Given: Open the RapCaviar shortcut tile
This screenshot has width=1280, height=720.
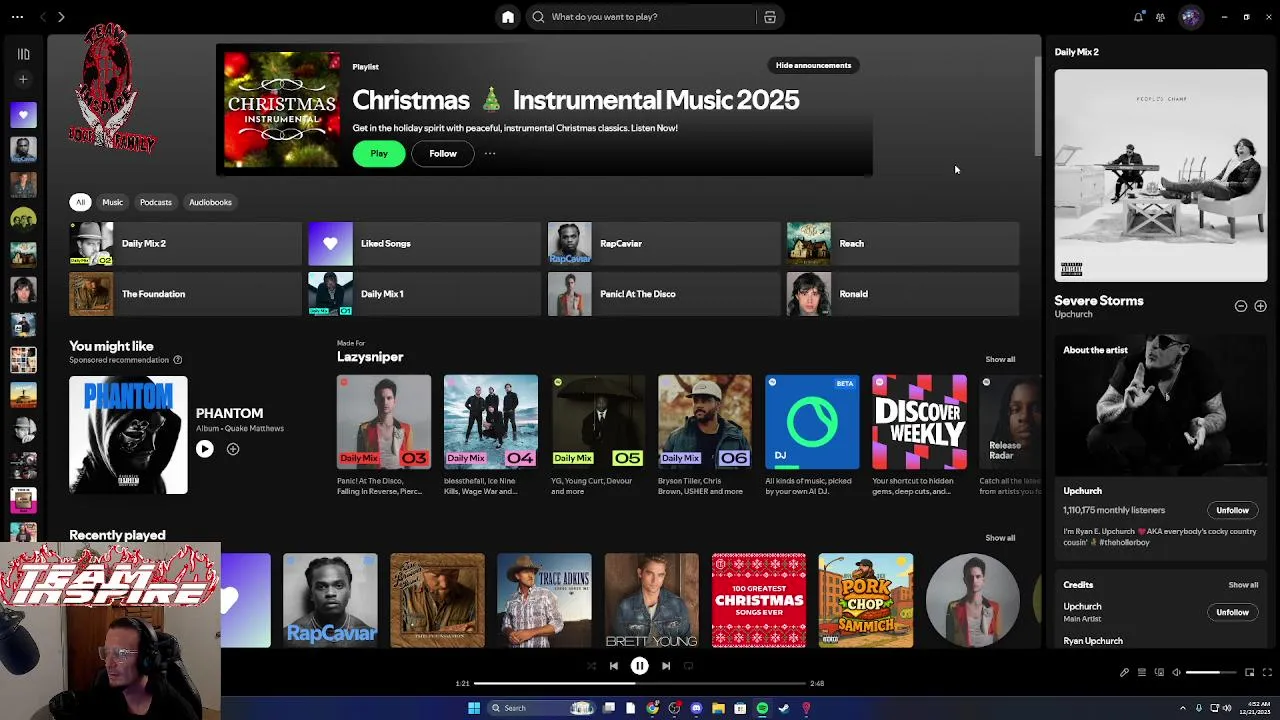Looking at the screenshot, I should [664, 243].
